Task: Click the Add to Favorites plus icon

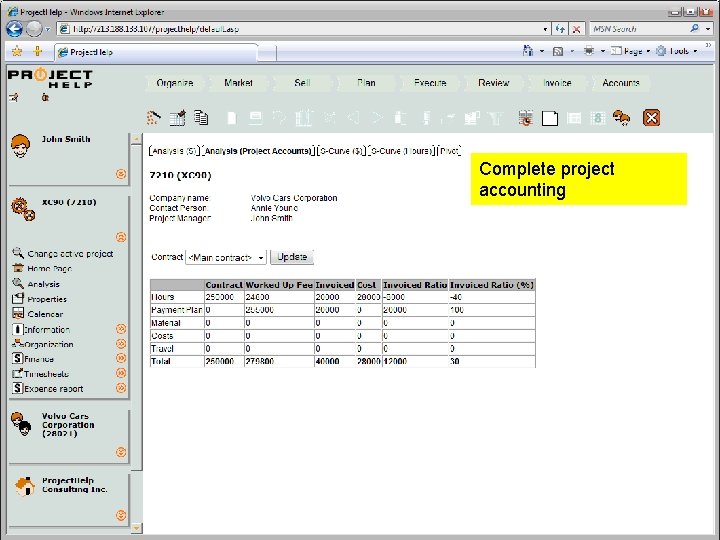Action: point(38,51)
